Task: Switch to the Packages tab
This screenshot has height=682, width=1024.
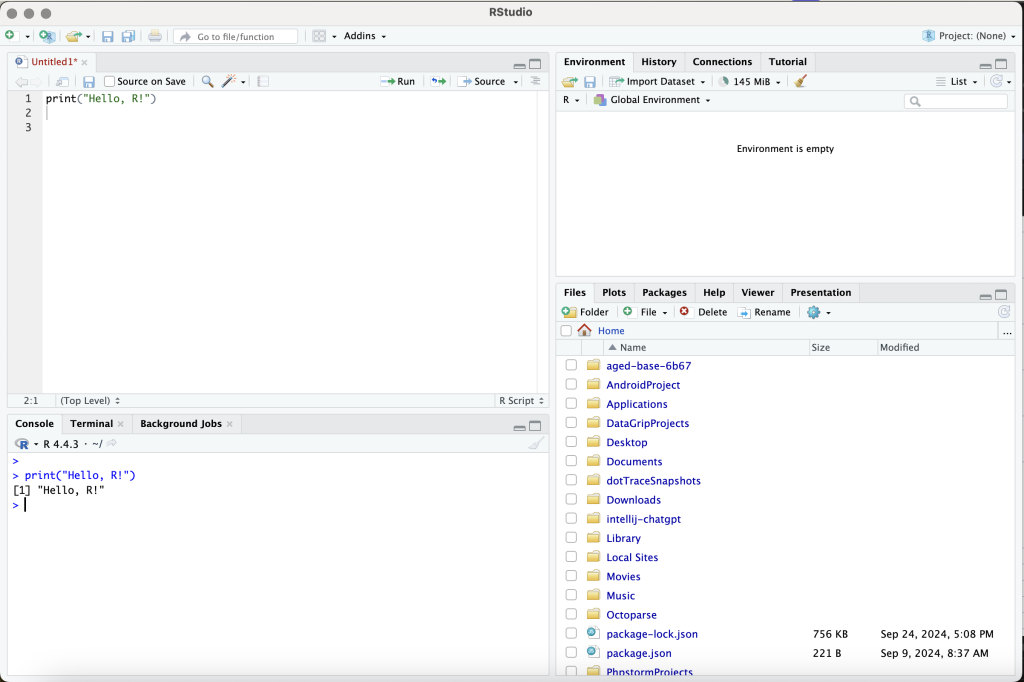Action: (x=664, y=292)
